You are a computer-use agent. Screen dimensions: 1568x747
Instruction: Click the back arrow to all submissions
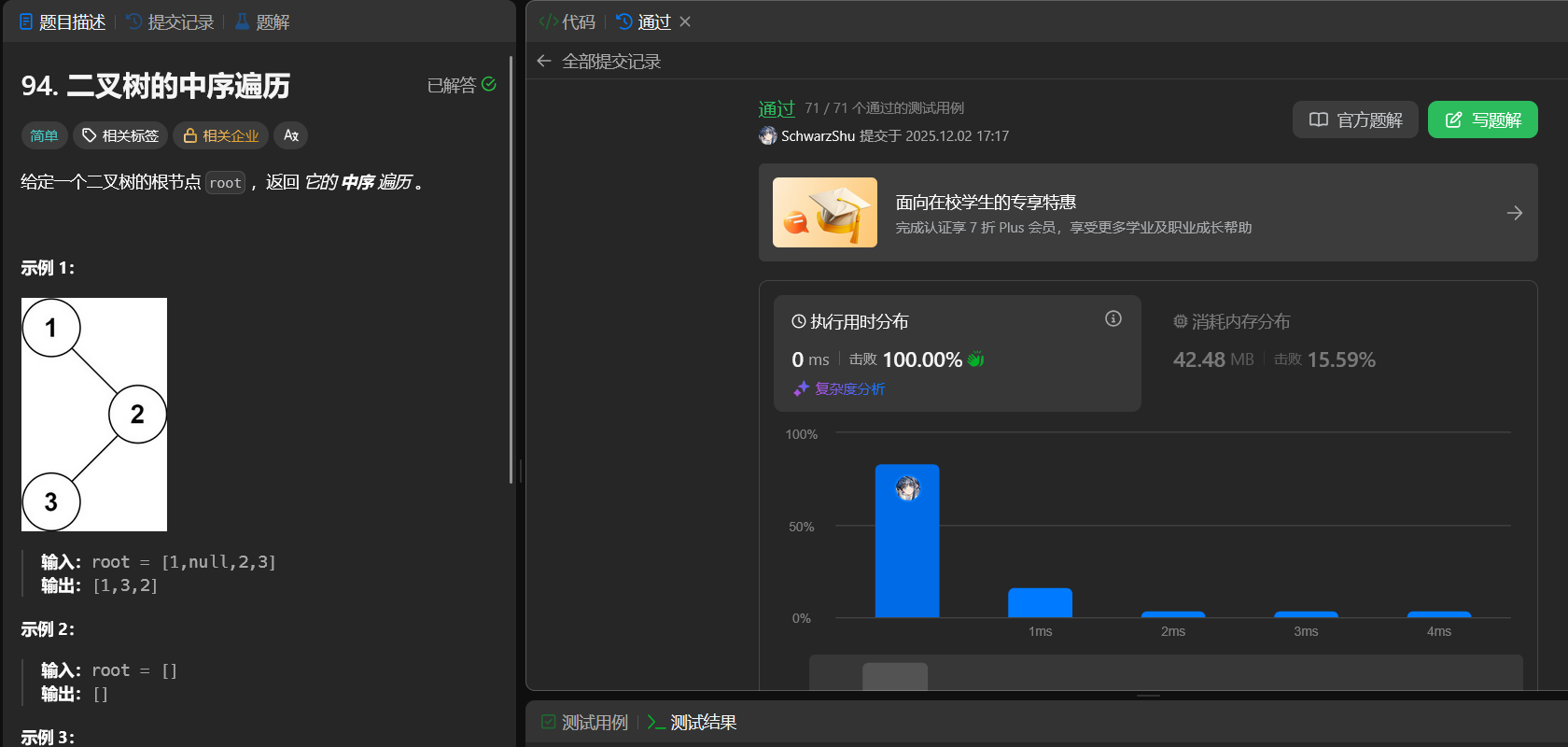[544, 62]
